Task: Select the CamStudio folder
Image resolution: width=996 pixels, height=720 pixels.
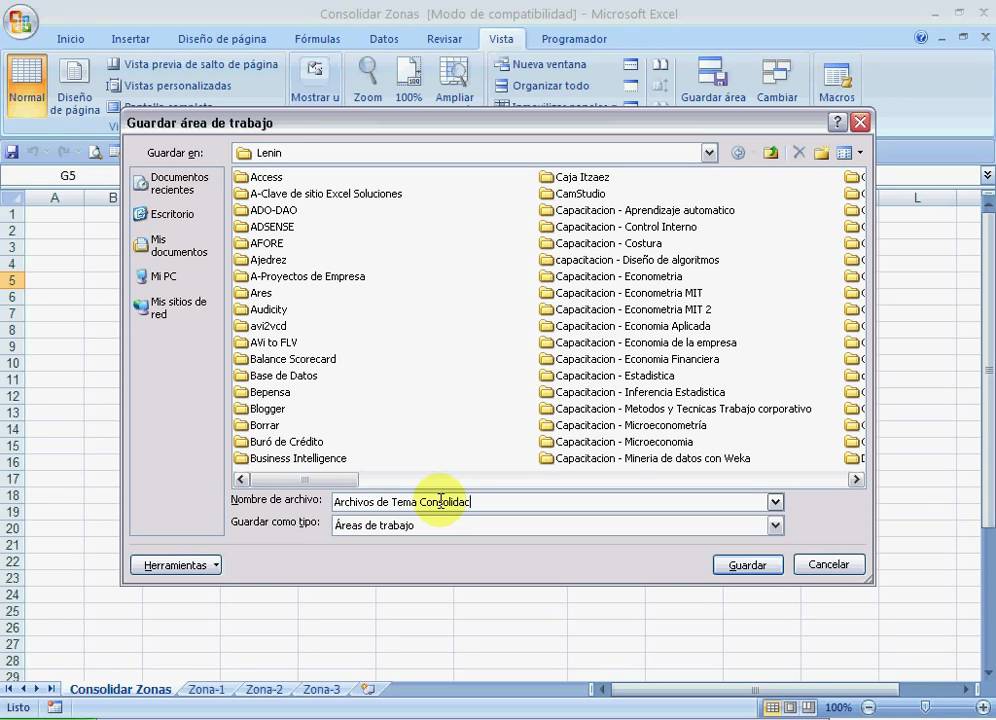Action: [x=572, y=194]
